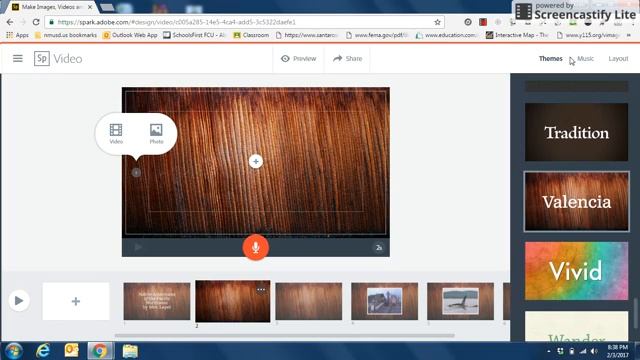Click the themes panel vertical scrollbar

tap(636, 313)
